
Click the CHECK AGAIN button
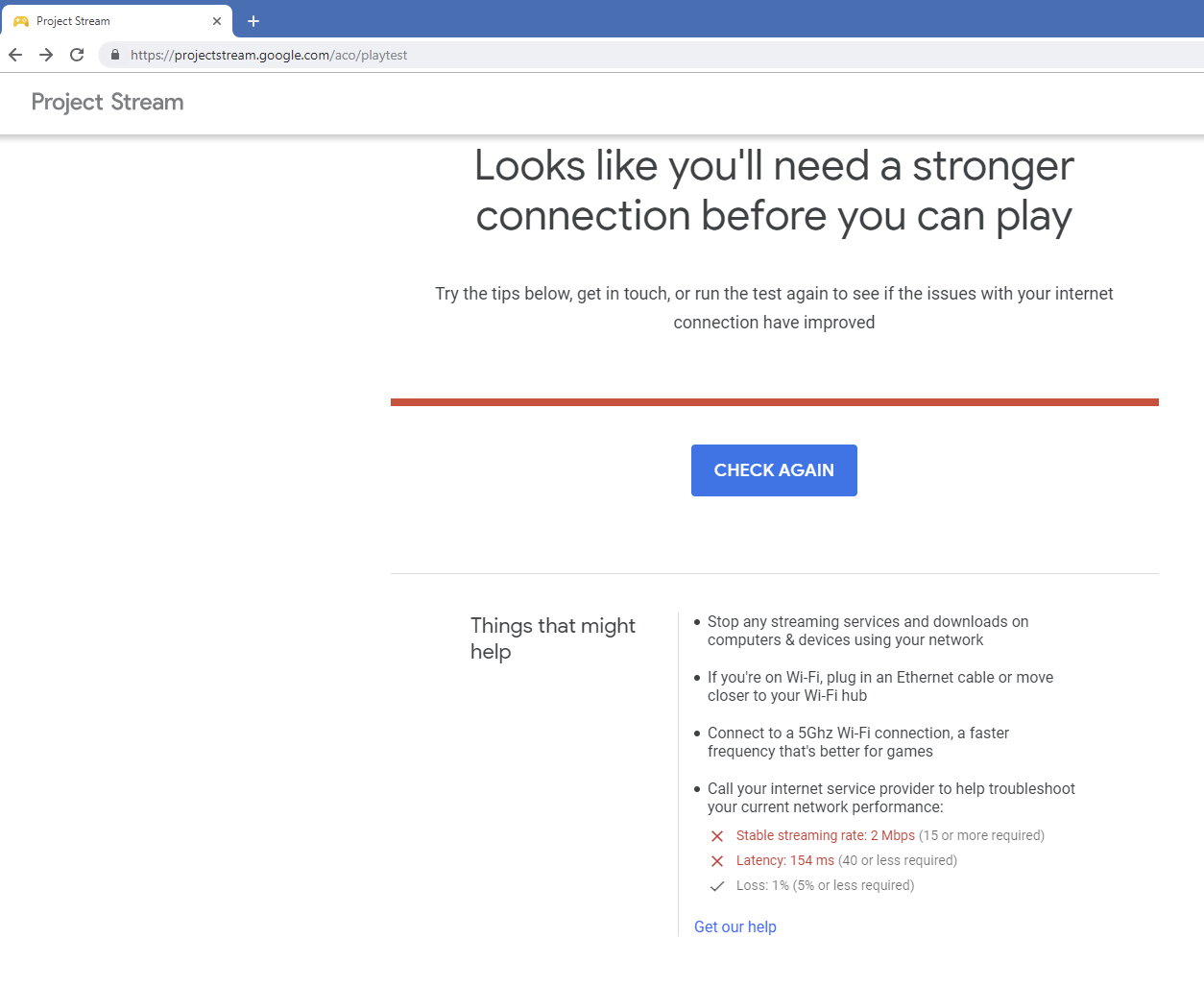[x=774, y=470]
